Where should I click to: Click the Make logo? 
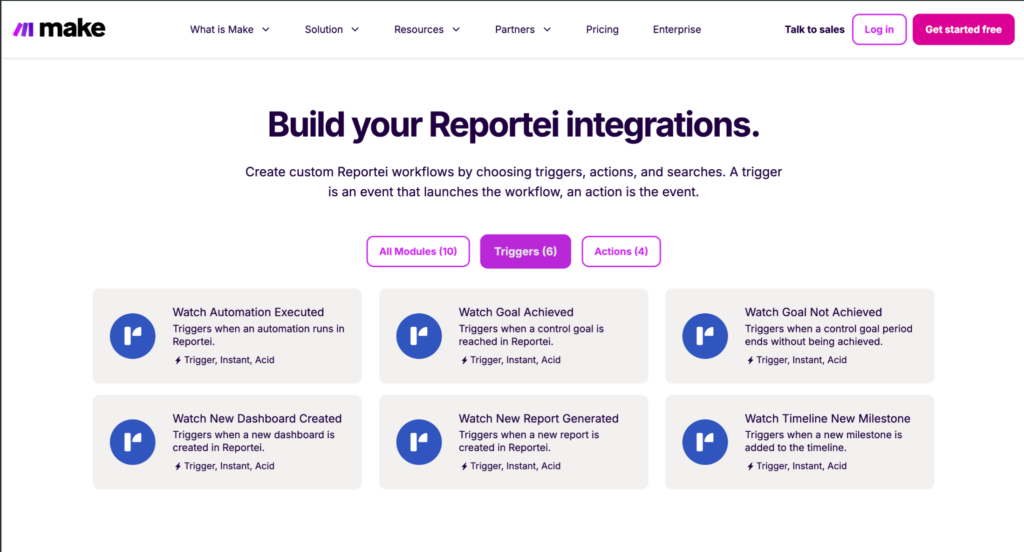59,29
